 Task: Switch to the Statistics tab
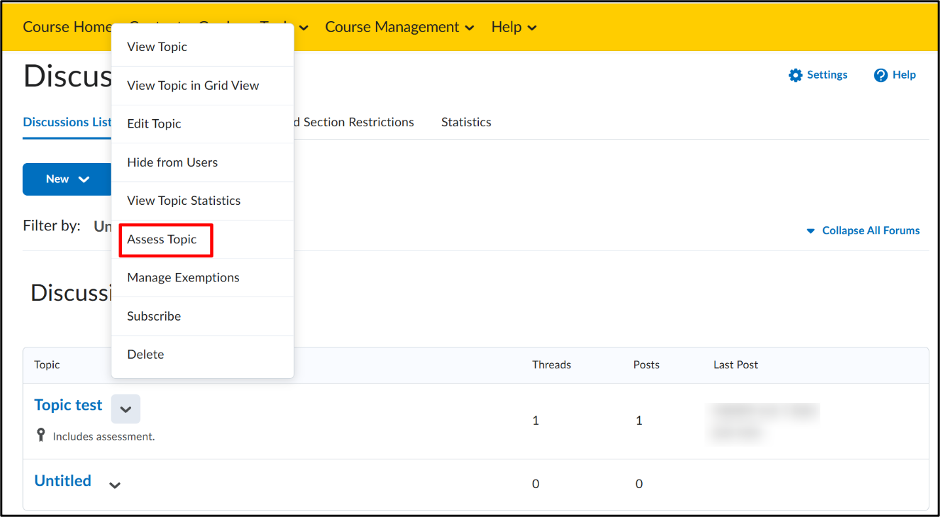point(466,122)
